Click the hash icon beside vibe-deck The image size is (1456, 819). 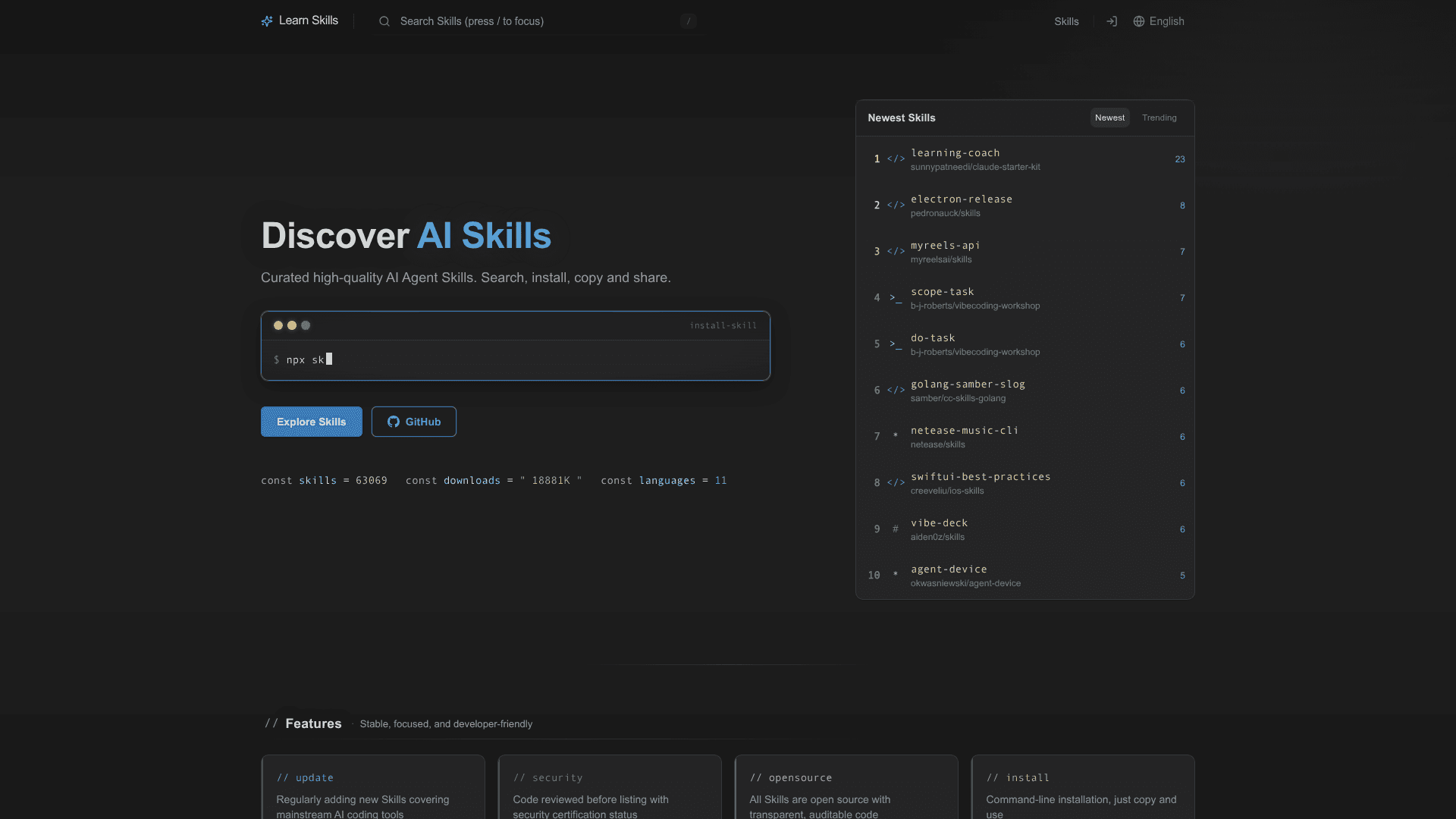(896, 529)
